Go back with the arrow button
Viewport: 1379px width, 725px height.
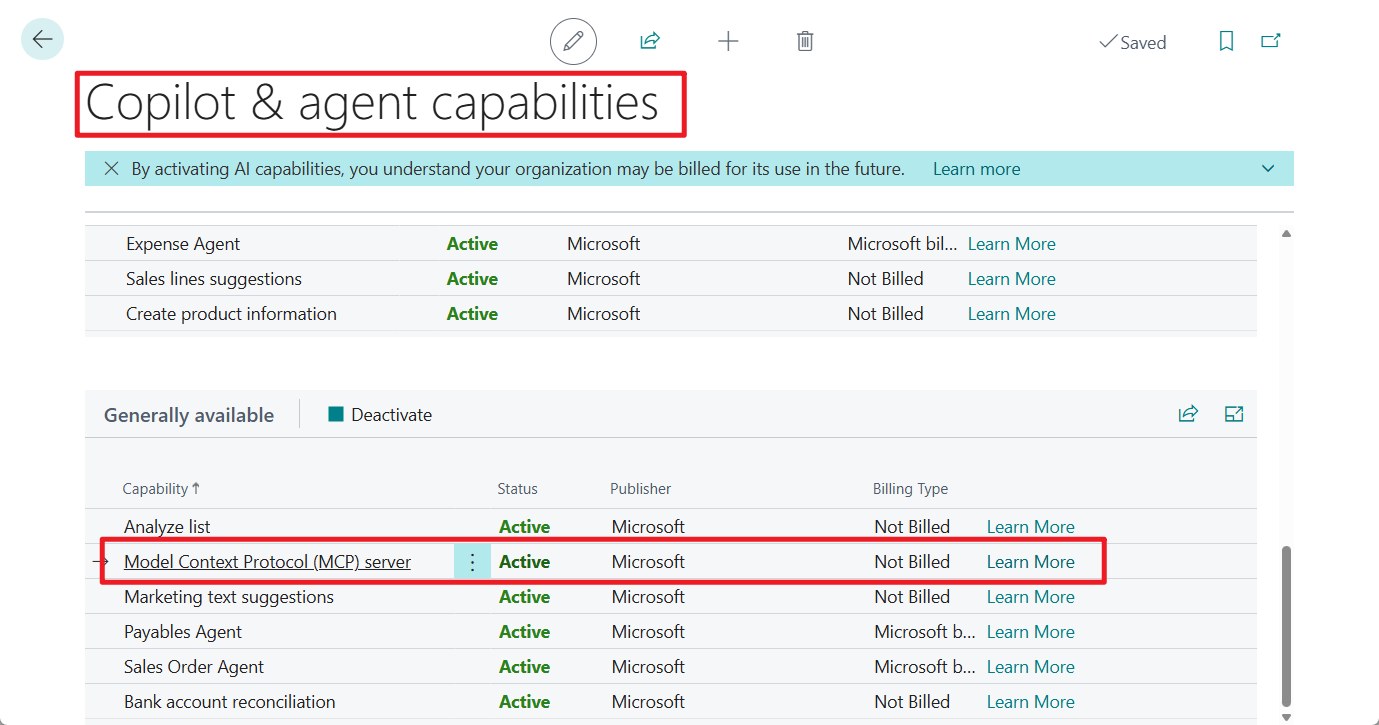click(42, 40)
